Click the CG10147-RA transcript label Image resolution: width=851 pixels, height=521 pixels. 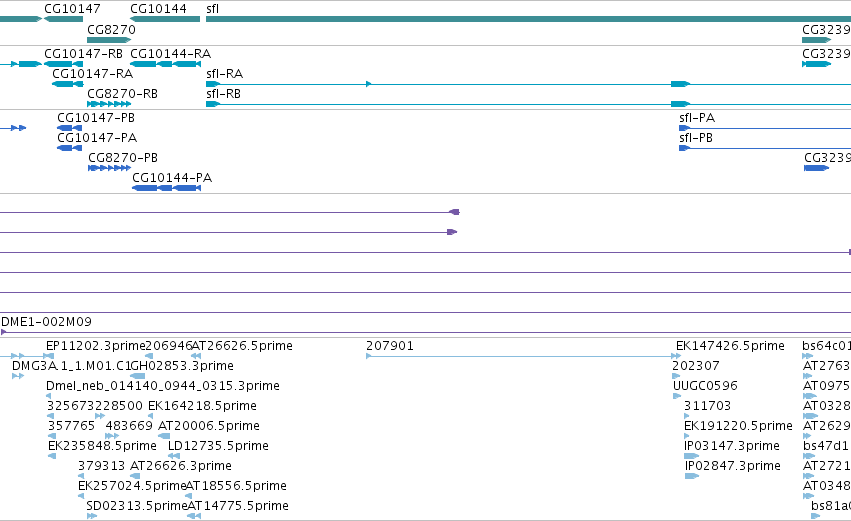(x=92, y=73)
